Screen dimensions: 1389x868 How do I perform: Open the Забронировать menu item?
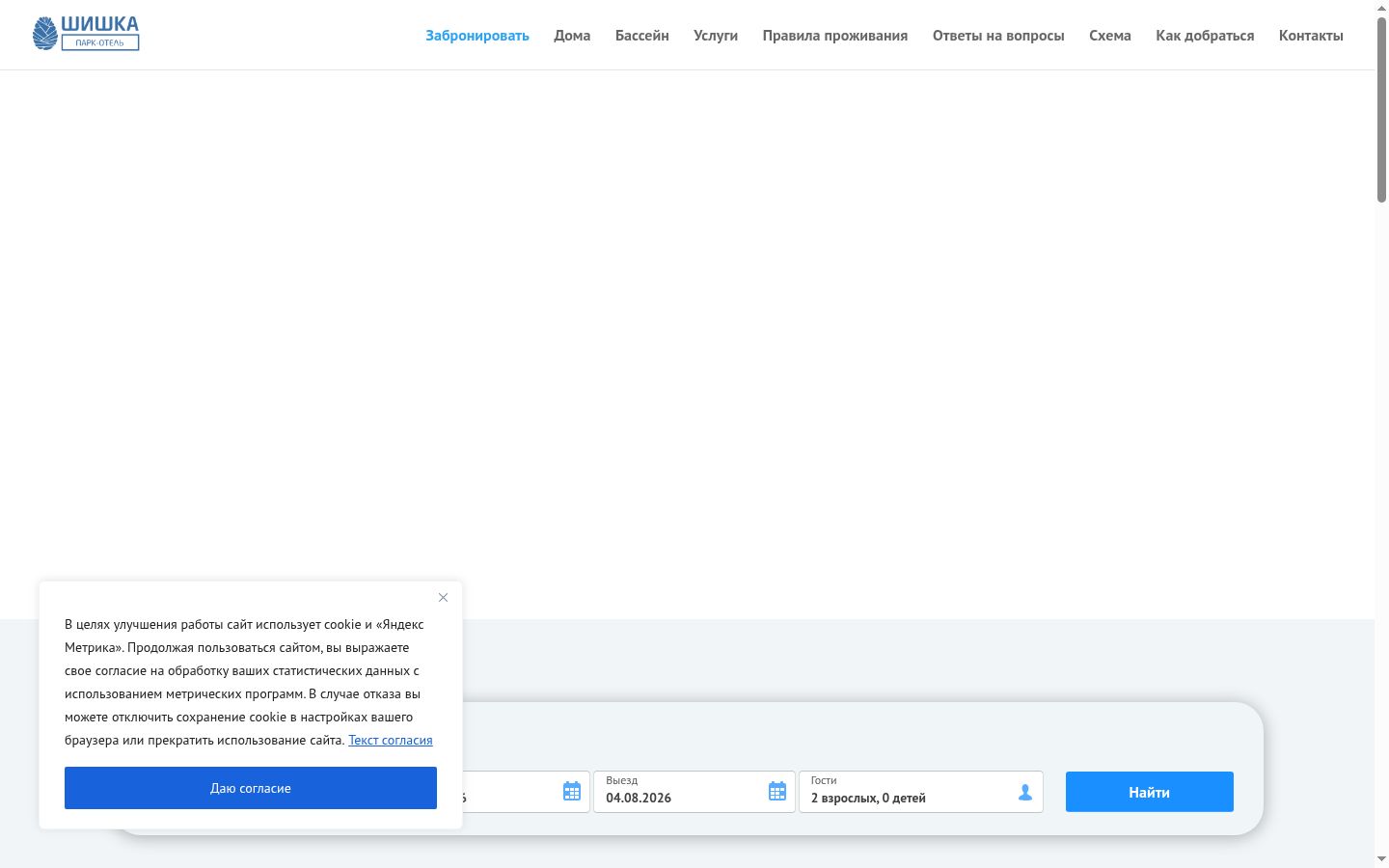477,36
